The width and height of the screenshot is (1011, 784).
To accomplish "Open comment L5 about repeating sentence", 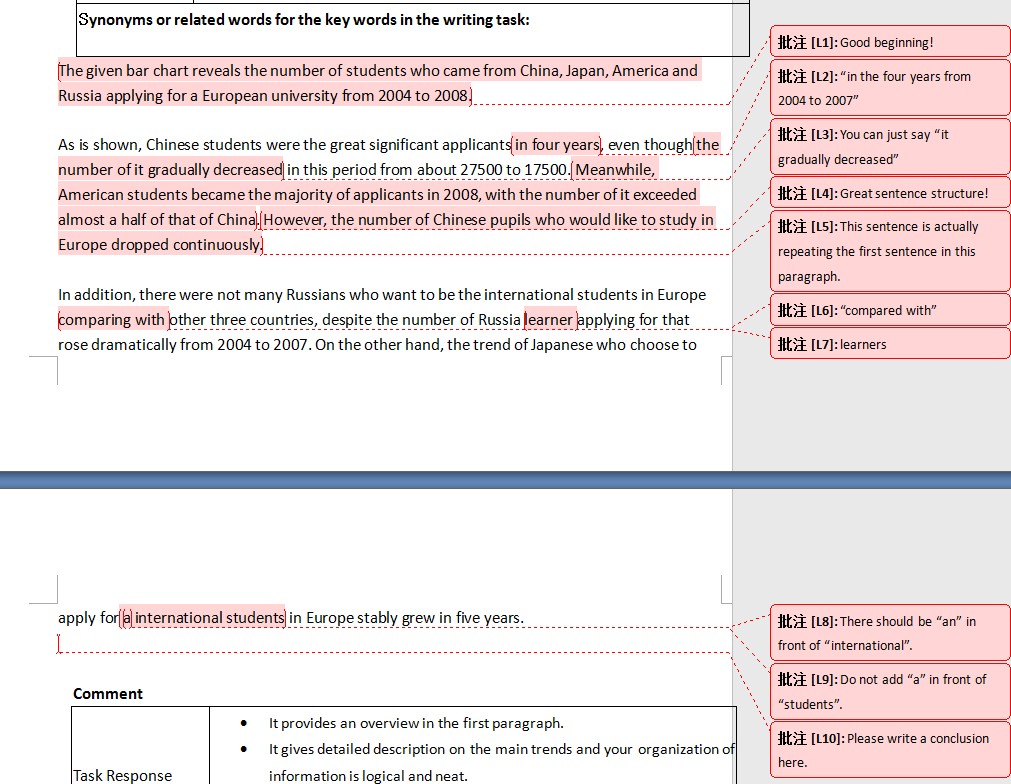I will 890,251.
